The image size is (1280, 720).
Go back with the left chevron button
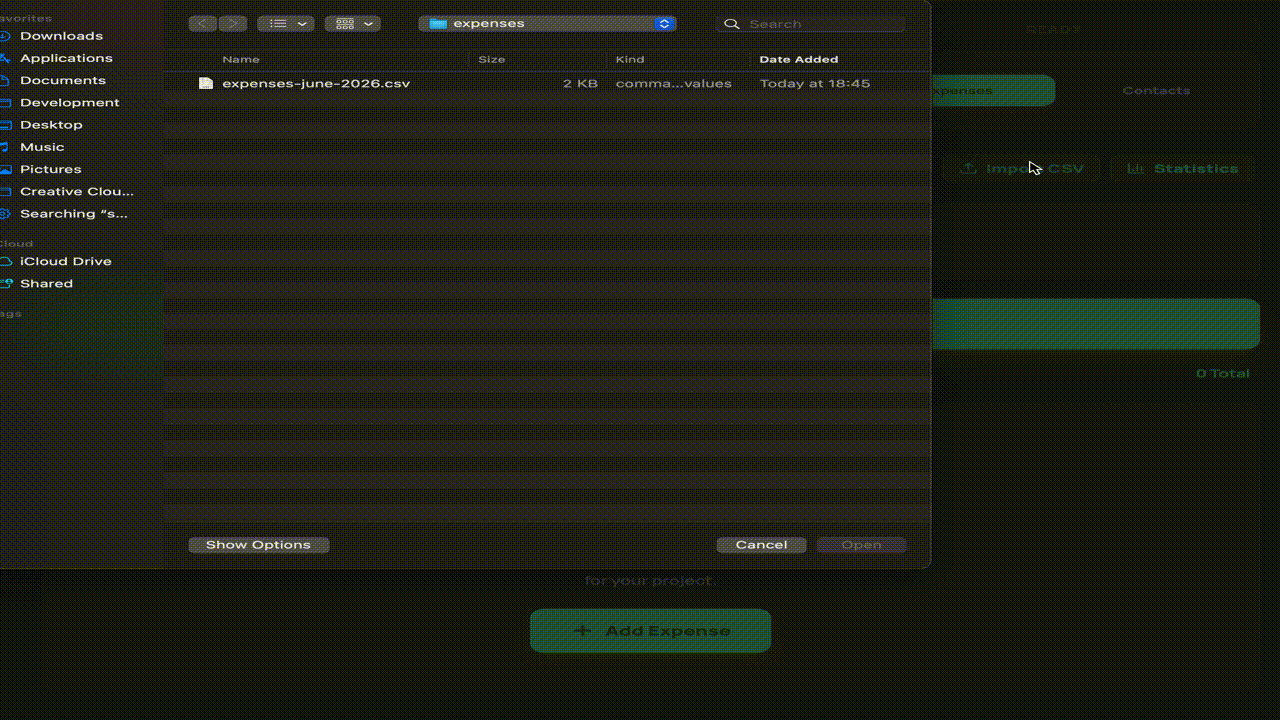click(203, 24)
